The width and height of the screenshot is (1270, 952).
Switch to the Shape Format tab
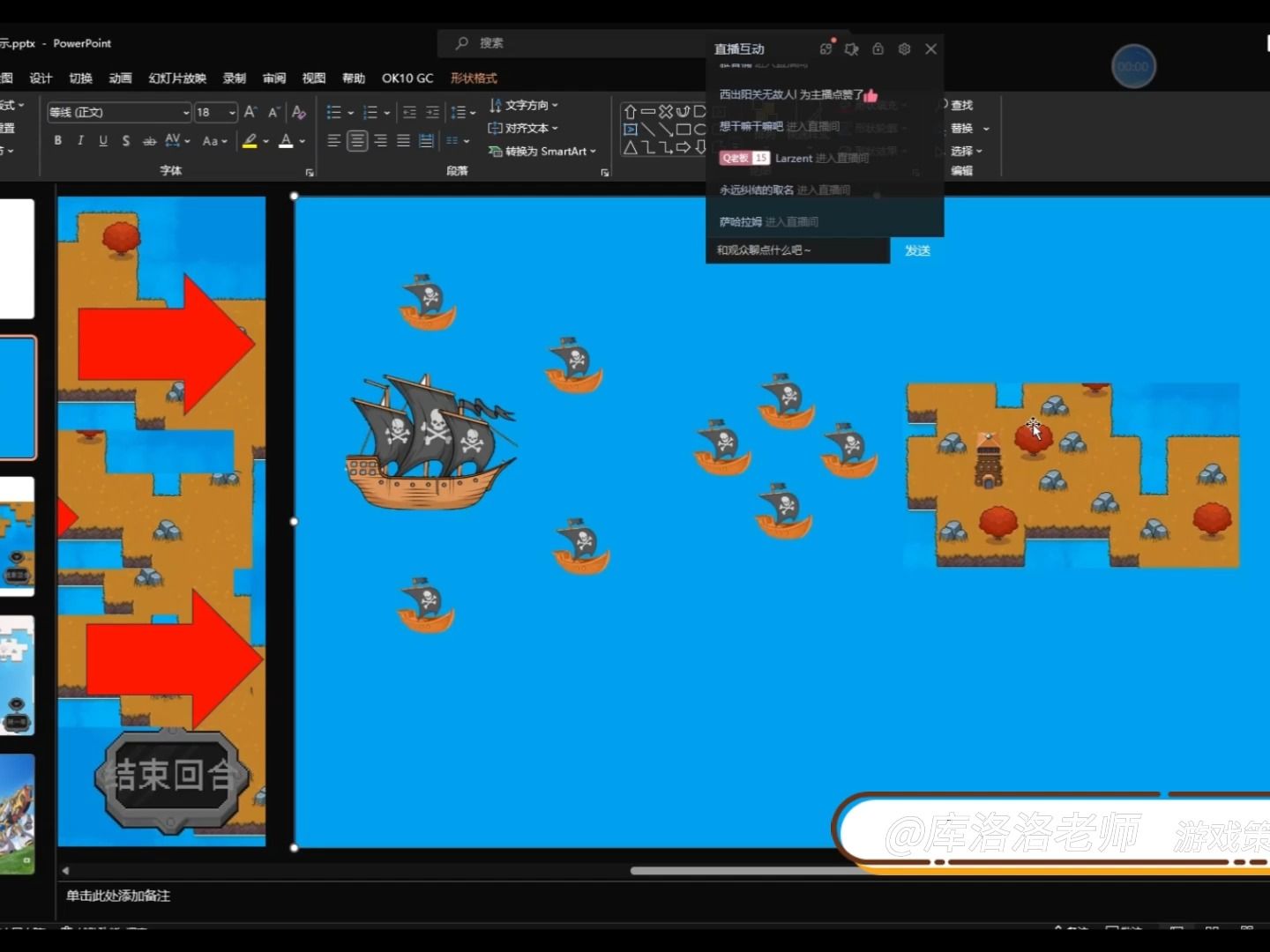tap(474, 78)
